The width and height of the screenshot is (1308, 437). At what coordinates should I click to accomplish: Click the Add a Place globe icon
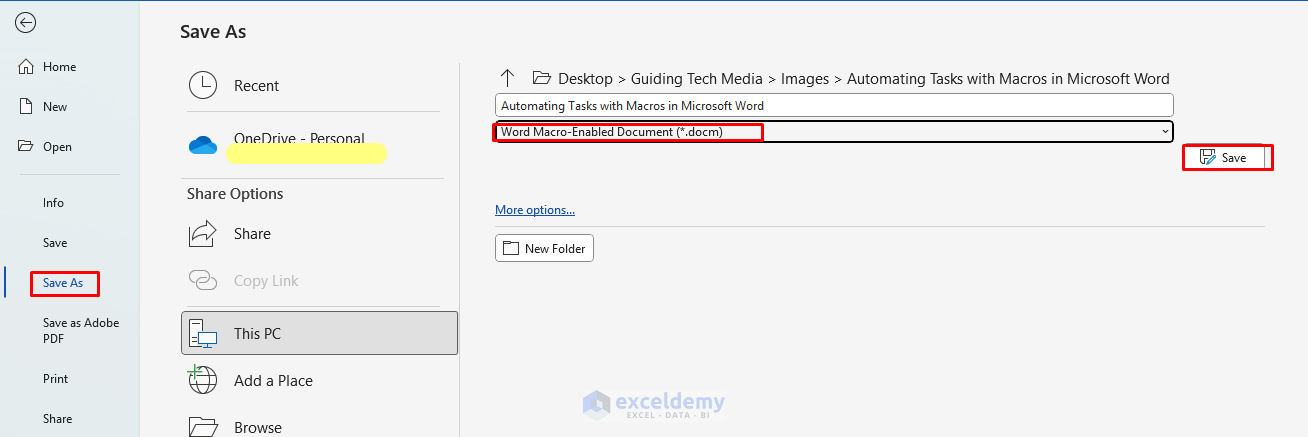(203, 380)
